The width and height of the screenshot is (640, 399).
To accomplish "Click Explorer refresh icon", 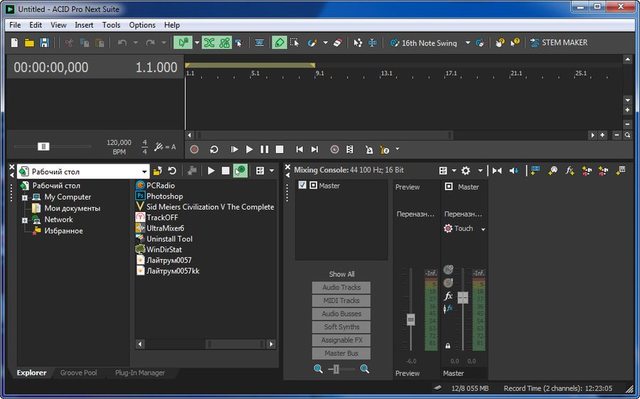I will pyautogui.click(x=172, y=171).
